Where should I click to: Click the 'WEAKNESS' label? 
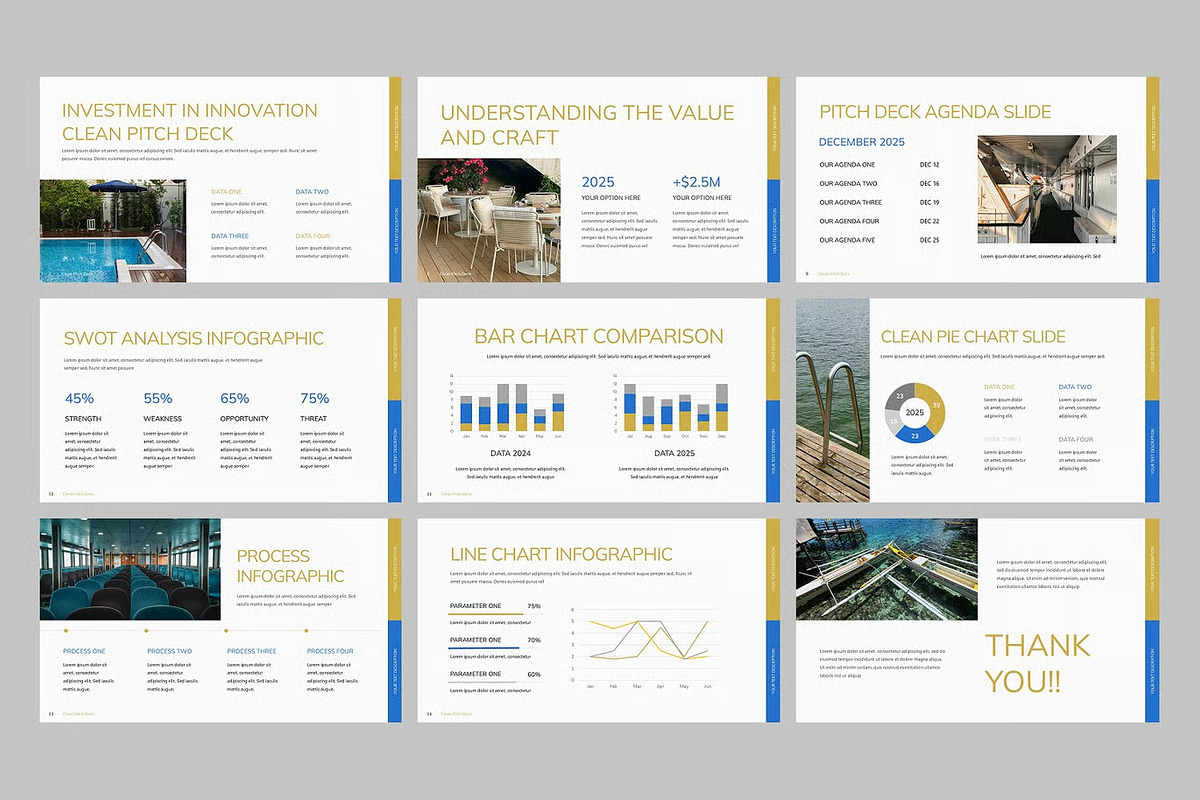point(163,419)
